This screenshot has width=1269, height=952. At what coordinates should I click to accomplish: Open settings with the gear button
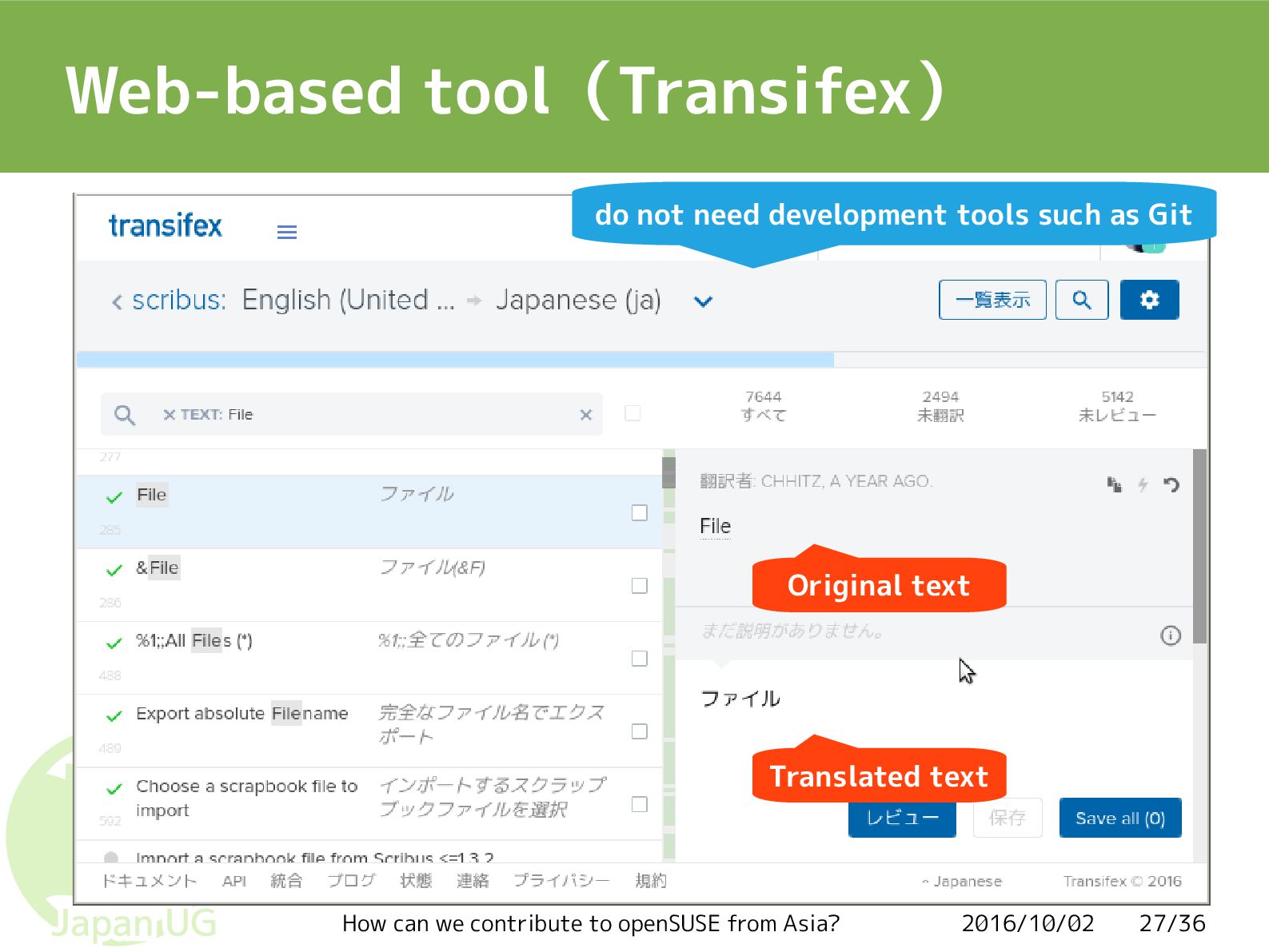[1149, 300]
